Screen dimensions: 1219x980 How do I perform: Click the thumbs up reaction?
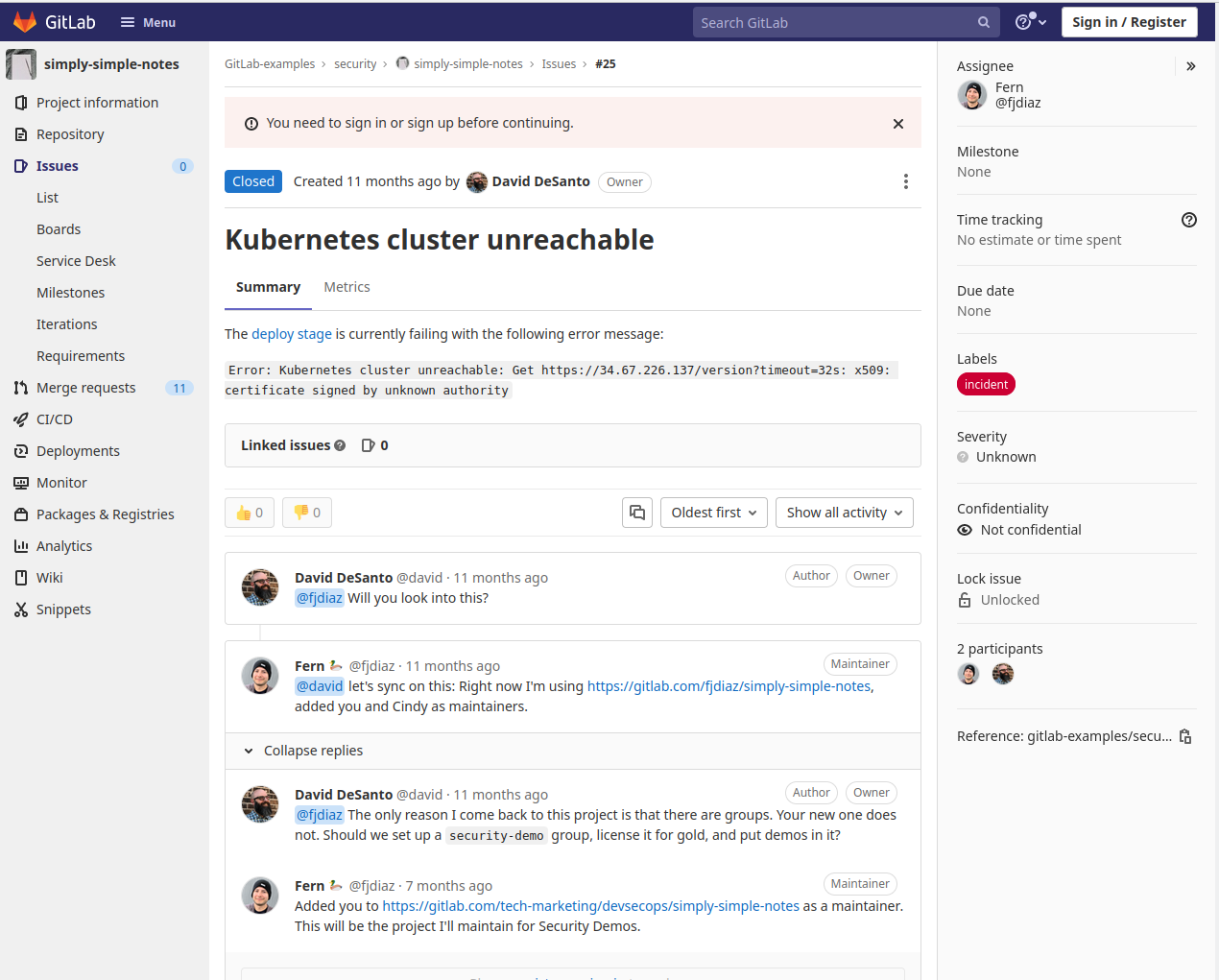point(250,513)
